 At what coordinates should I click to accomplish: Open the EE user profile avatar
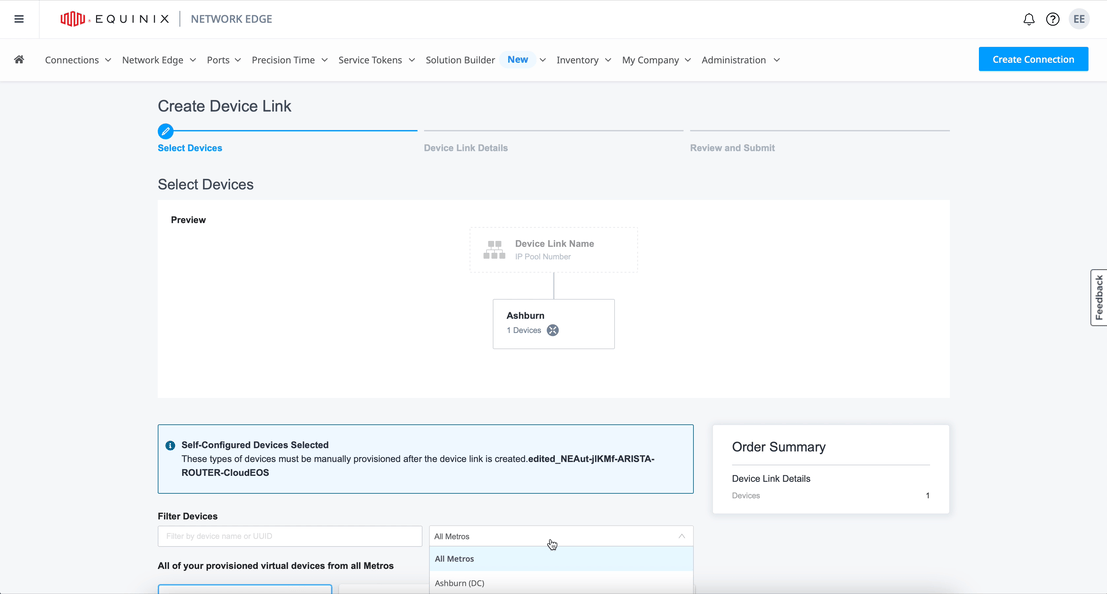coord(1079,19)
